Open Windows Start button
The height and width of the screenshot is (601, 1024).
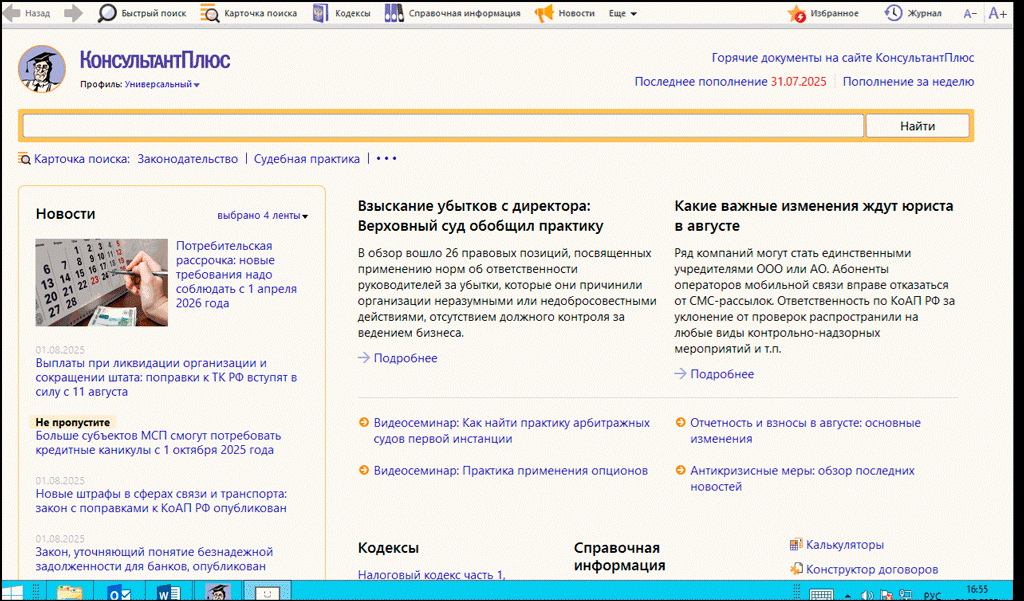pos(12,593)
